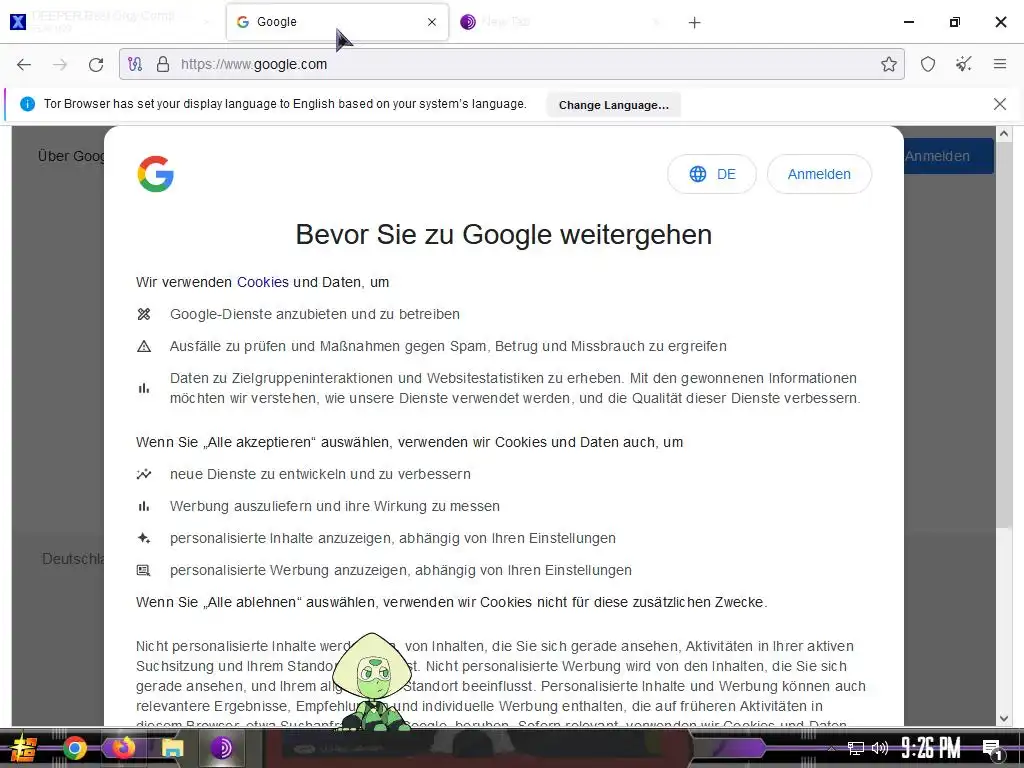Open the network tray icon
Viewport: 1024px width, 768px height.
pyautogui.click(x=856, y=748)
